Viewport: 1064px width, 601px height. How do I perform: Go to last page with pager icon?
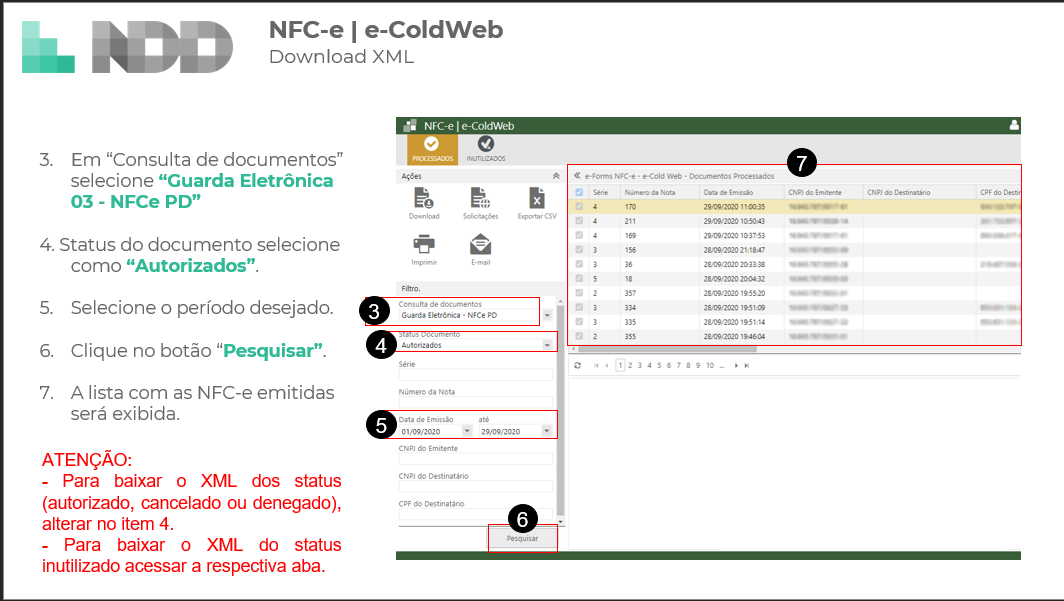(x=746, y=366)
